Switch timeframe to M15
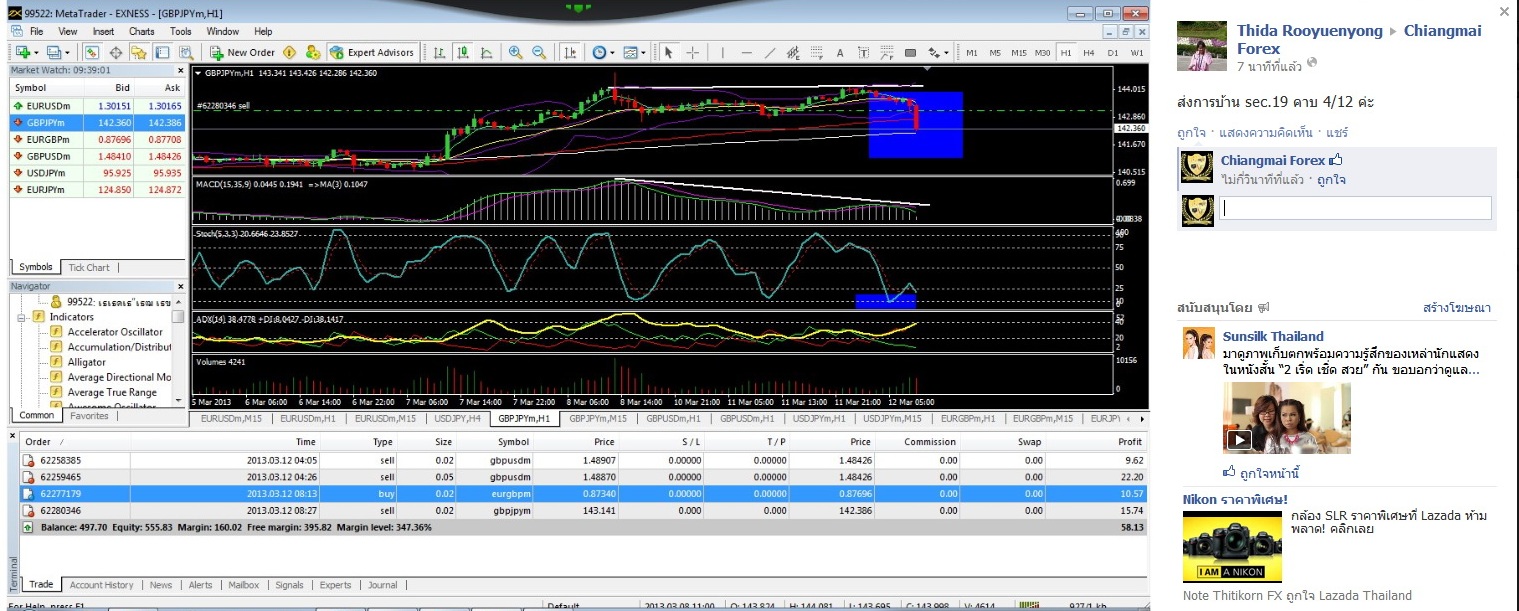 click(x=1018, y=52)
